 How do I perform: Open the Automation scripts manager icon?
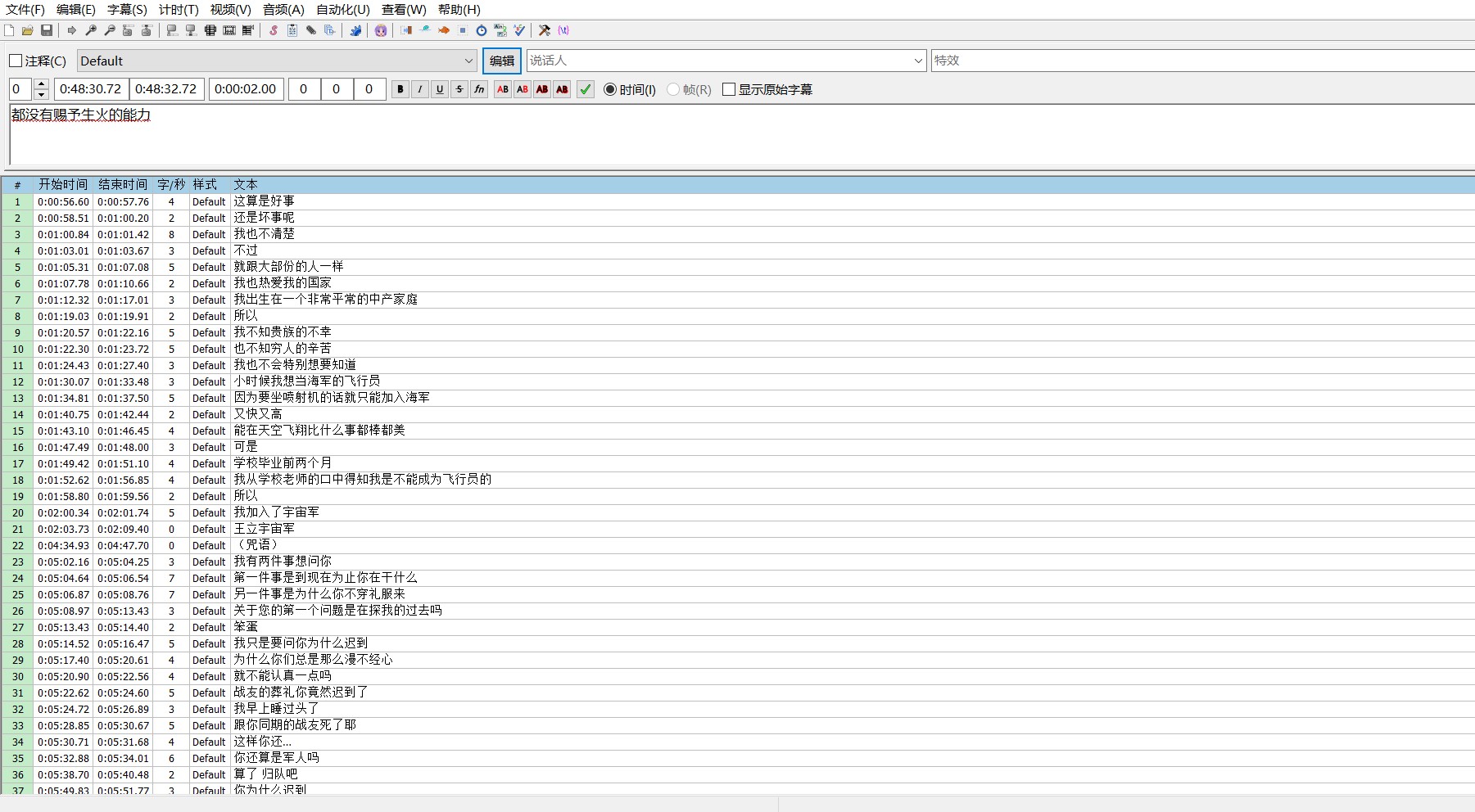click(x=355, y=30)
